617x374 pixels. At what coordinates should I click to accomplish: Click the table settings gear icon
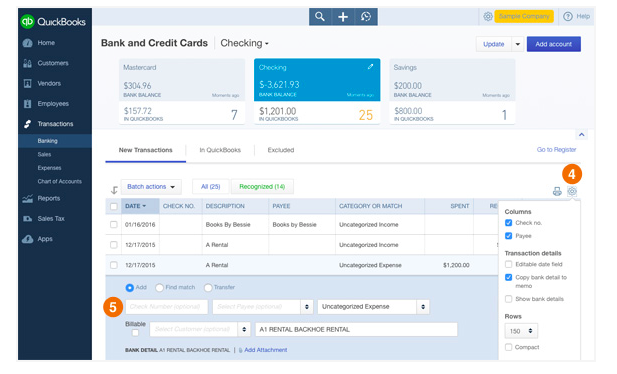(x=572, y=192)
